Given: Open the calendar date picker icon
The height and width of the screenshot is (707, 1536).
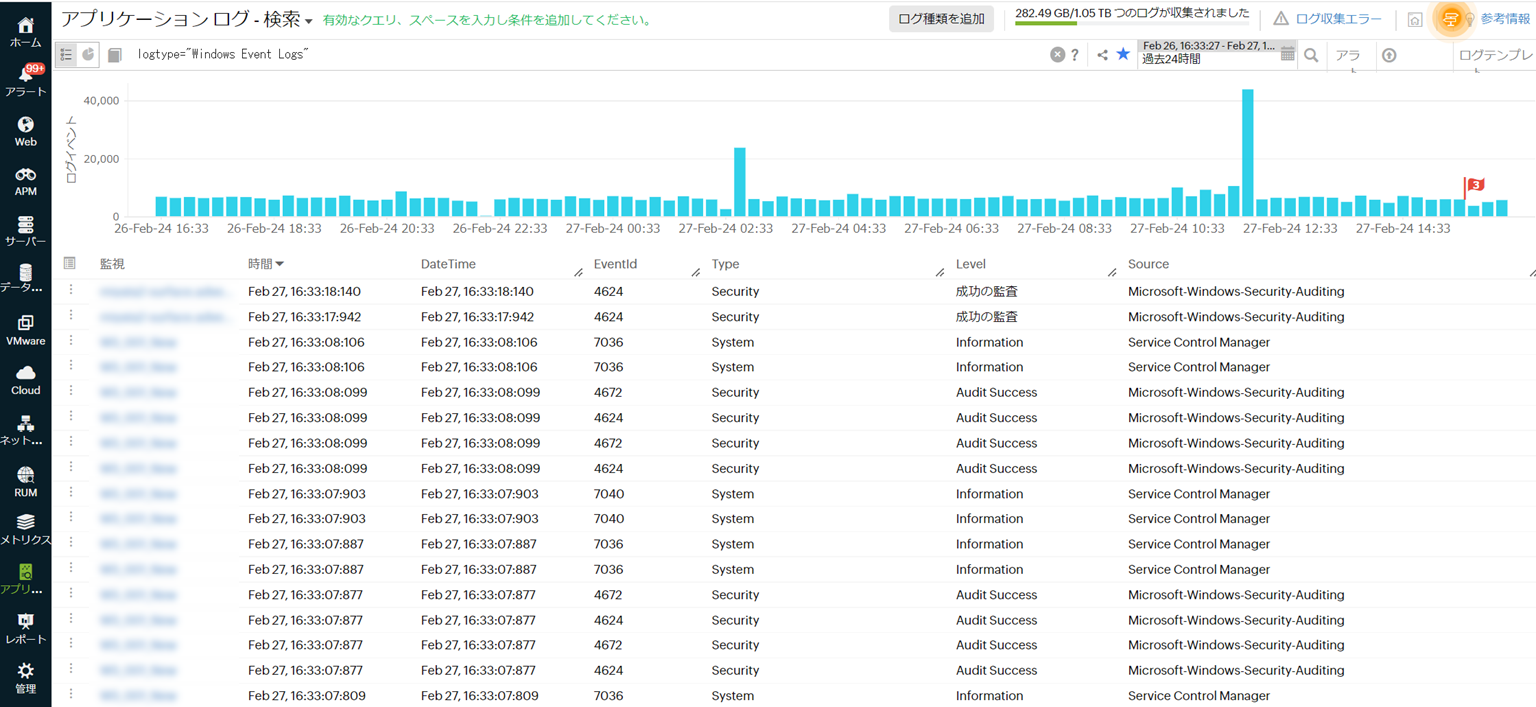Looking at the screenshot, I should click(1288, 54).
